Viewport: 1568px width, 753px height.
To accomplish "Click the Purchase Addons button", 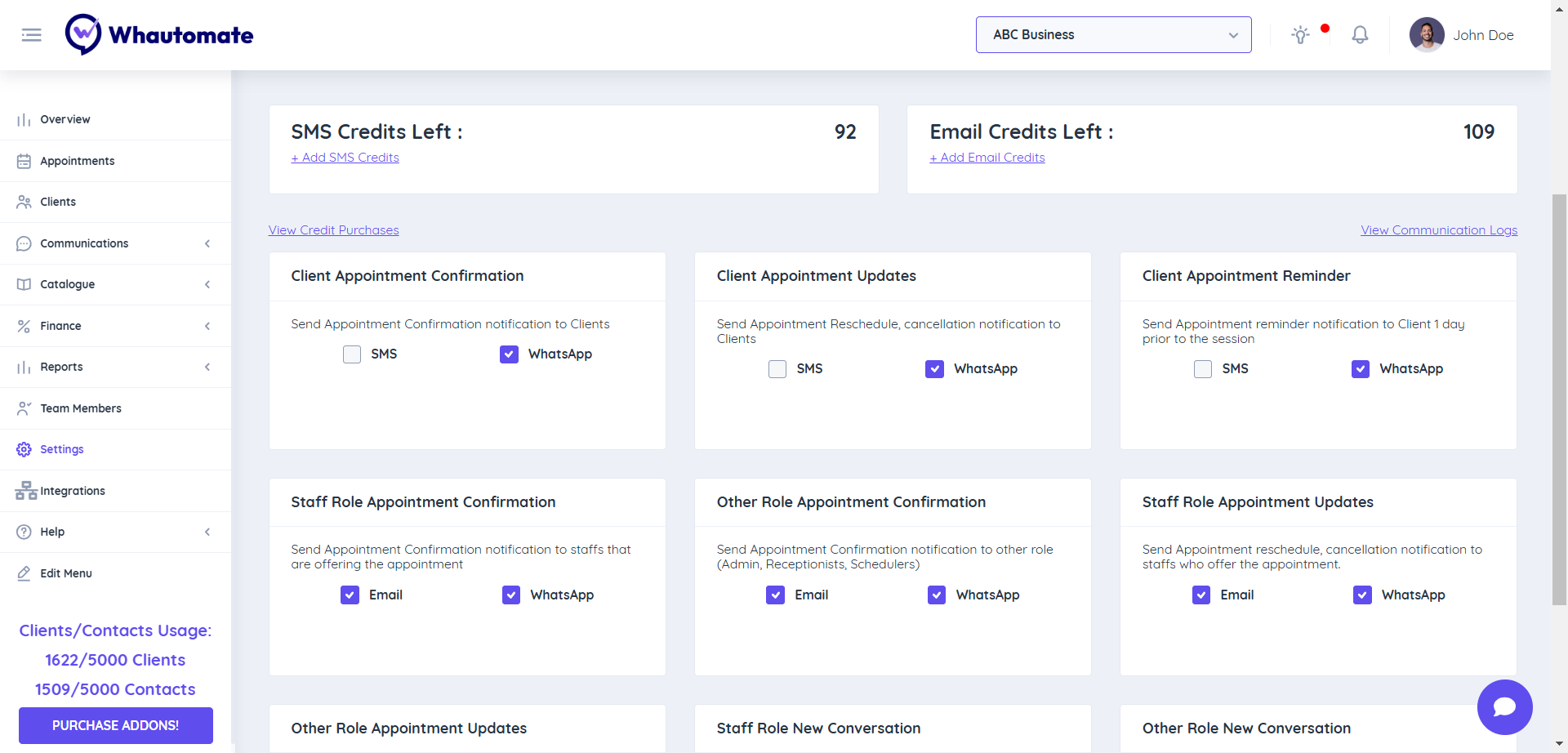I will tap(116, 725).
